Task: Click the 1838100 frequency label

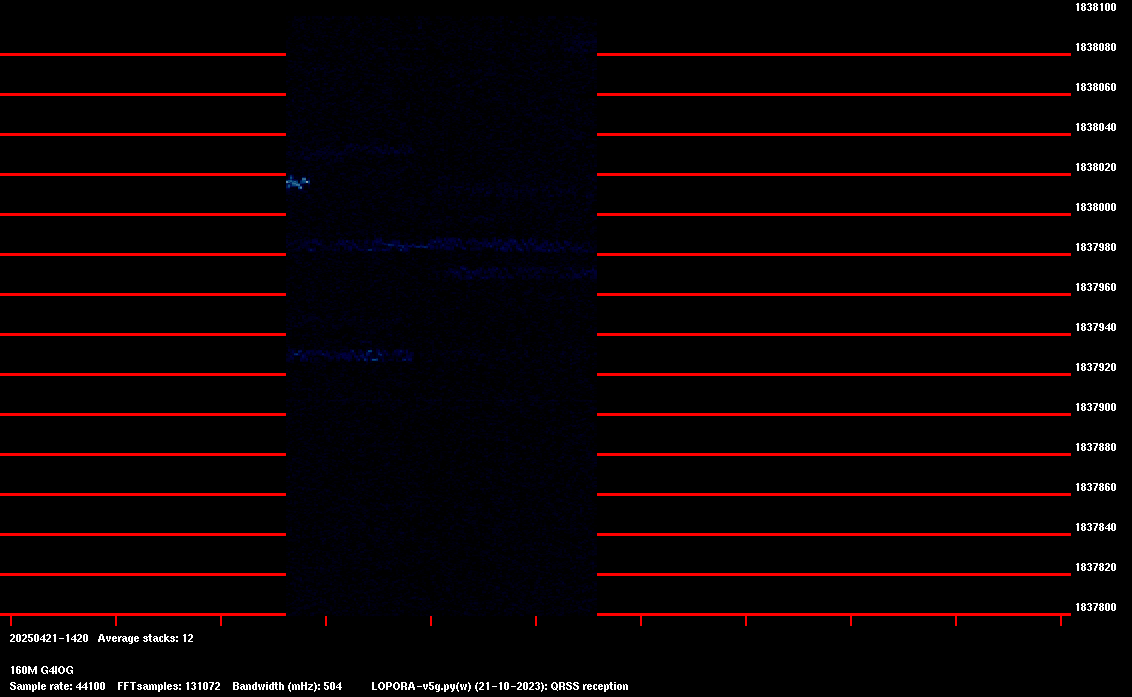Action: (x=1095, y=7)
